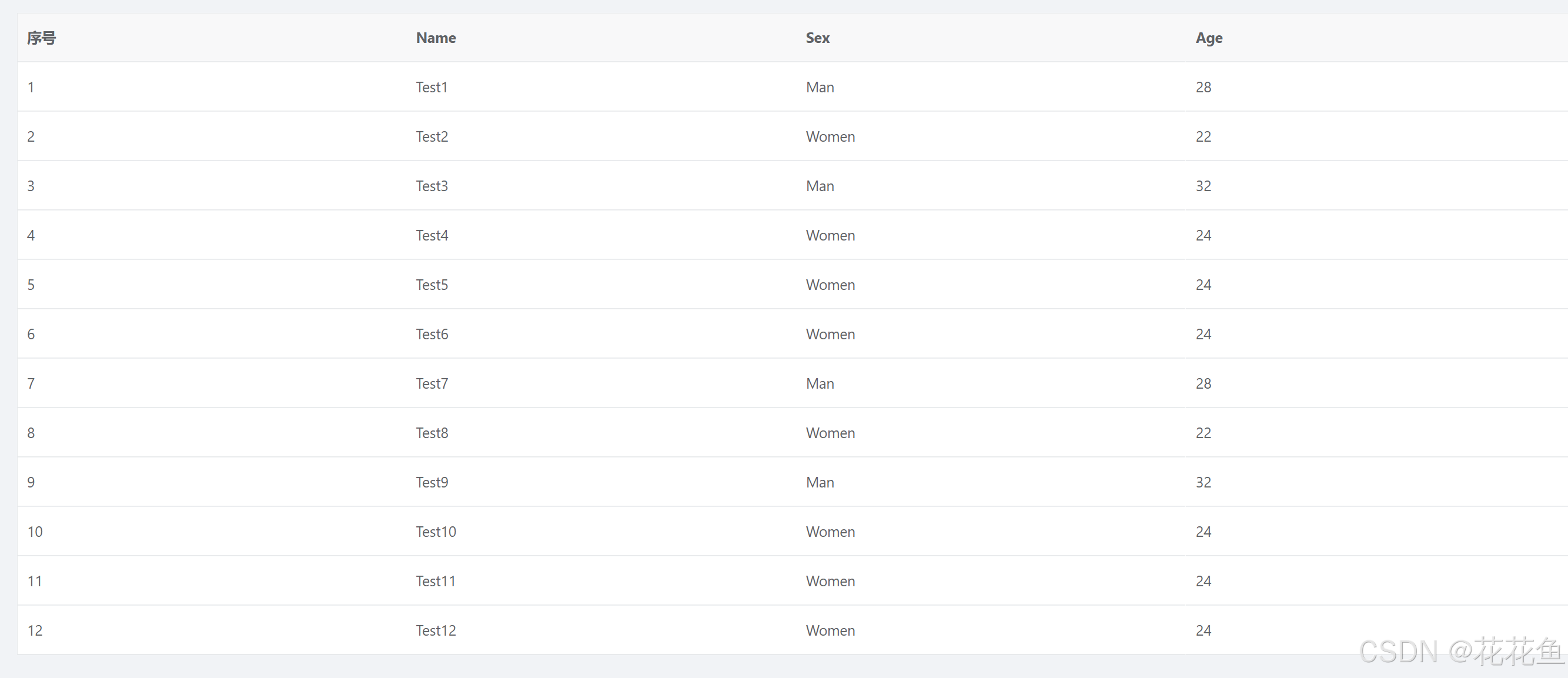This screenshot has width=1568, height=678.
Task: Click the Man cell in row 7
Action: pos(820,383)
